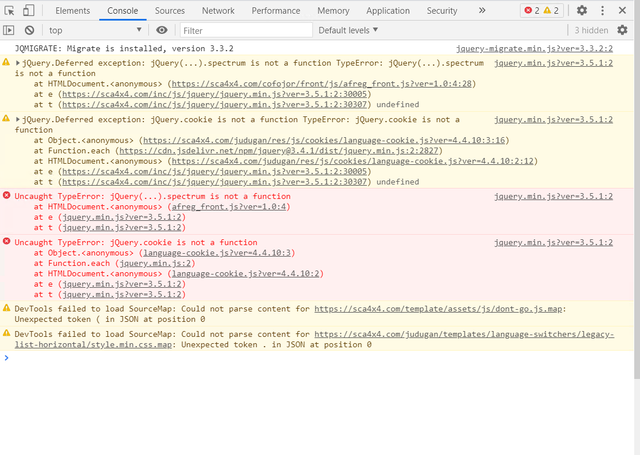The image size is (640, 455).
Task: Switch to the Security tab
Action: (442, 11)
